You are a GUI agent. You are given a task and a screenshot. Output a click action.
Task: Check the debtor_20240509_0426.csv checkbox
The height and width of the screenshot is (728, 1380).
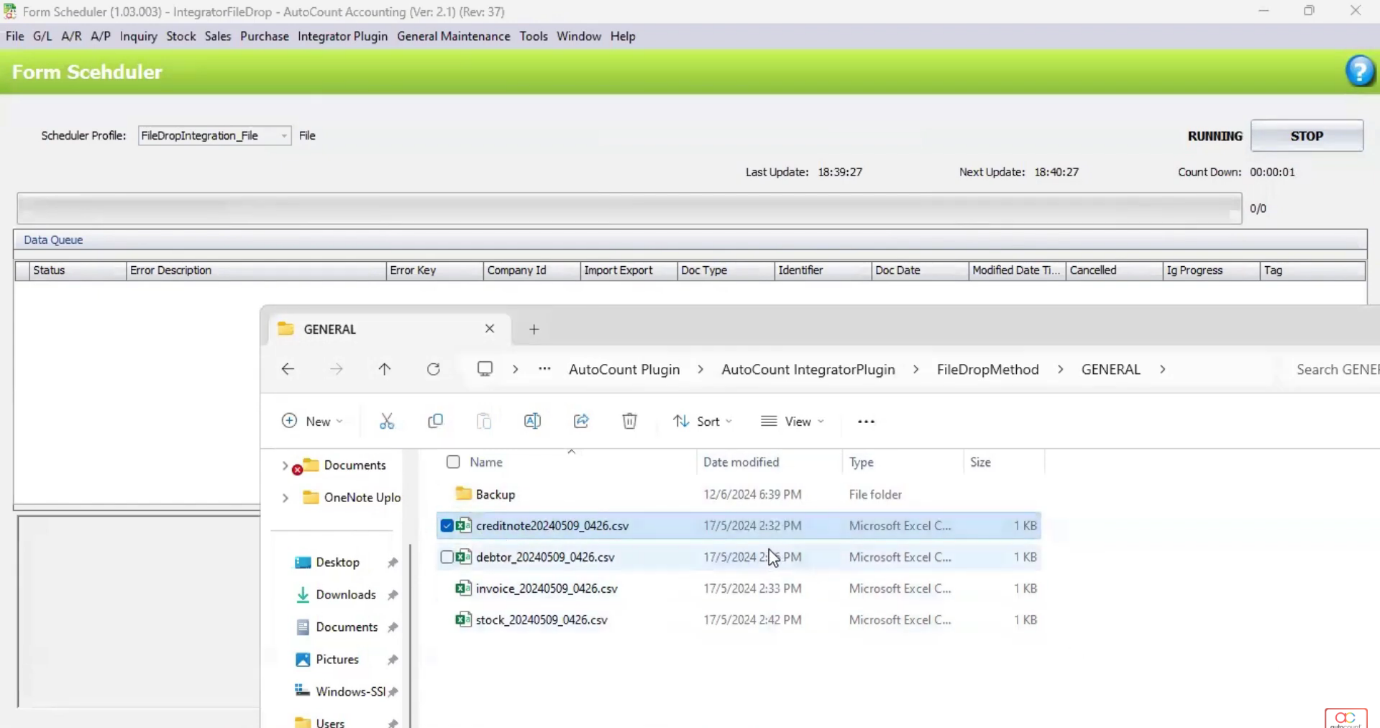tap(446, 557)
